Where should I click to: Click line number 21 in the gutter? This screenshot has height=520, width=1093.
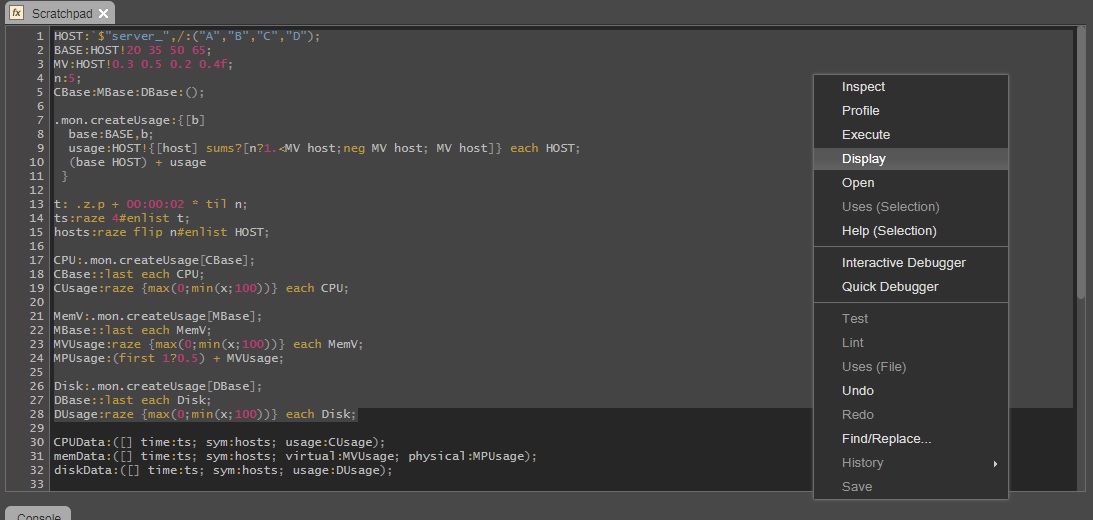coord(36,316)
